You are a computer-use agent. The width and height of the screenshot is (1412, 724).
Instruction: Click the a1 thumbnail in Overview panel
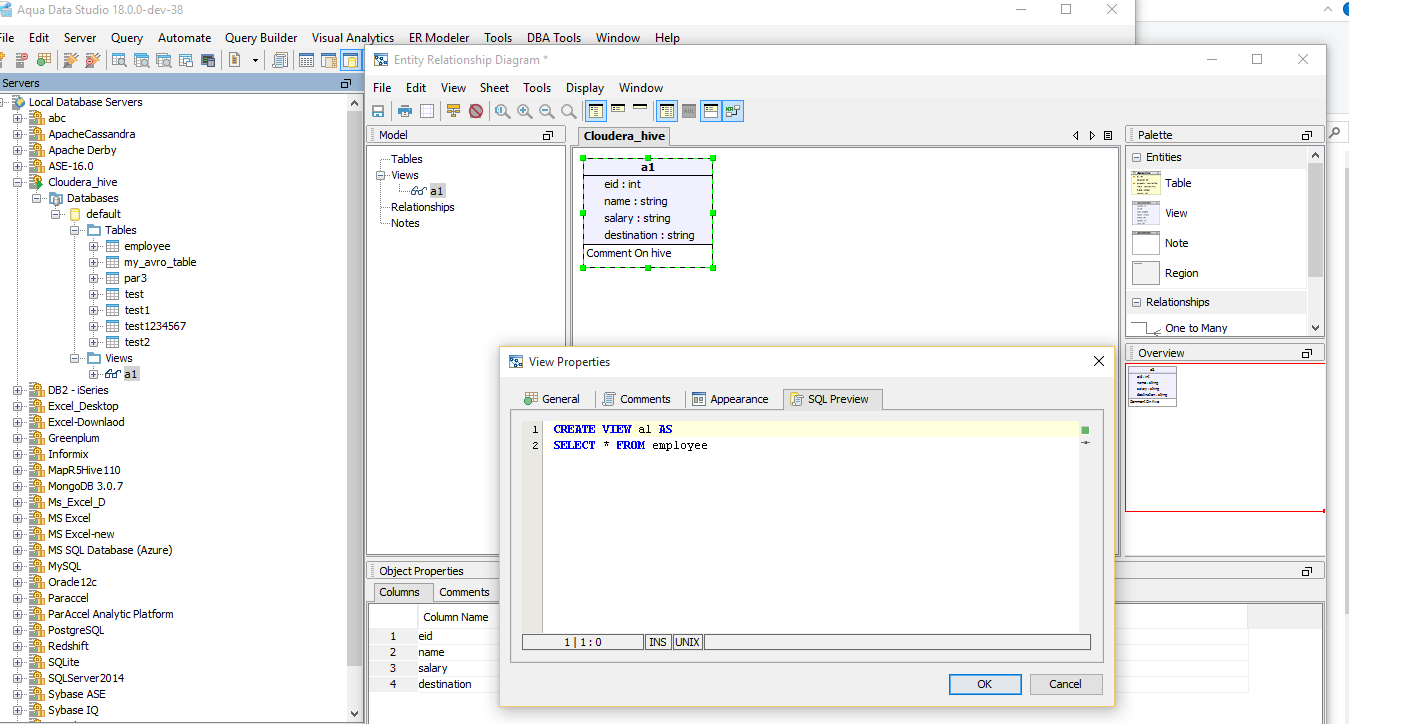tap(1152, 386)
